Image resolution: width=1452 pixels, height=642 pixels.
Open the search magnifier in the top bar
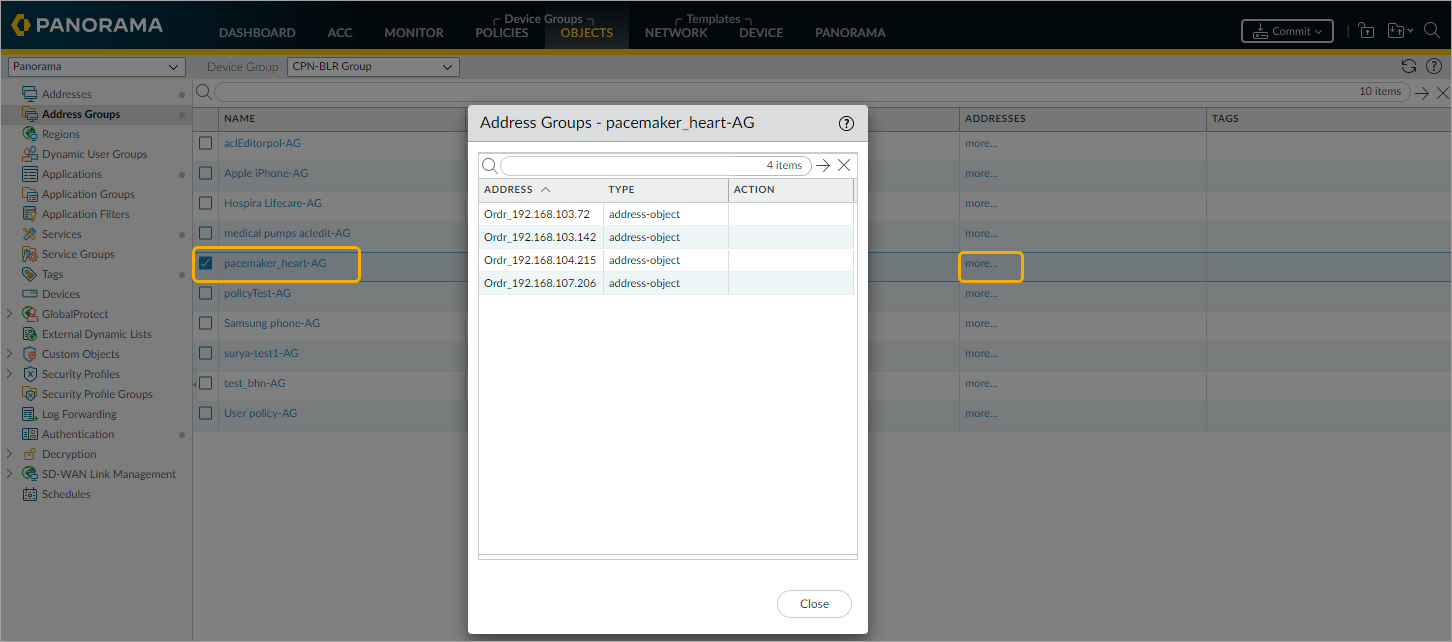[x=1431, y=31]
